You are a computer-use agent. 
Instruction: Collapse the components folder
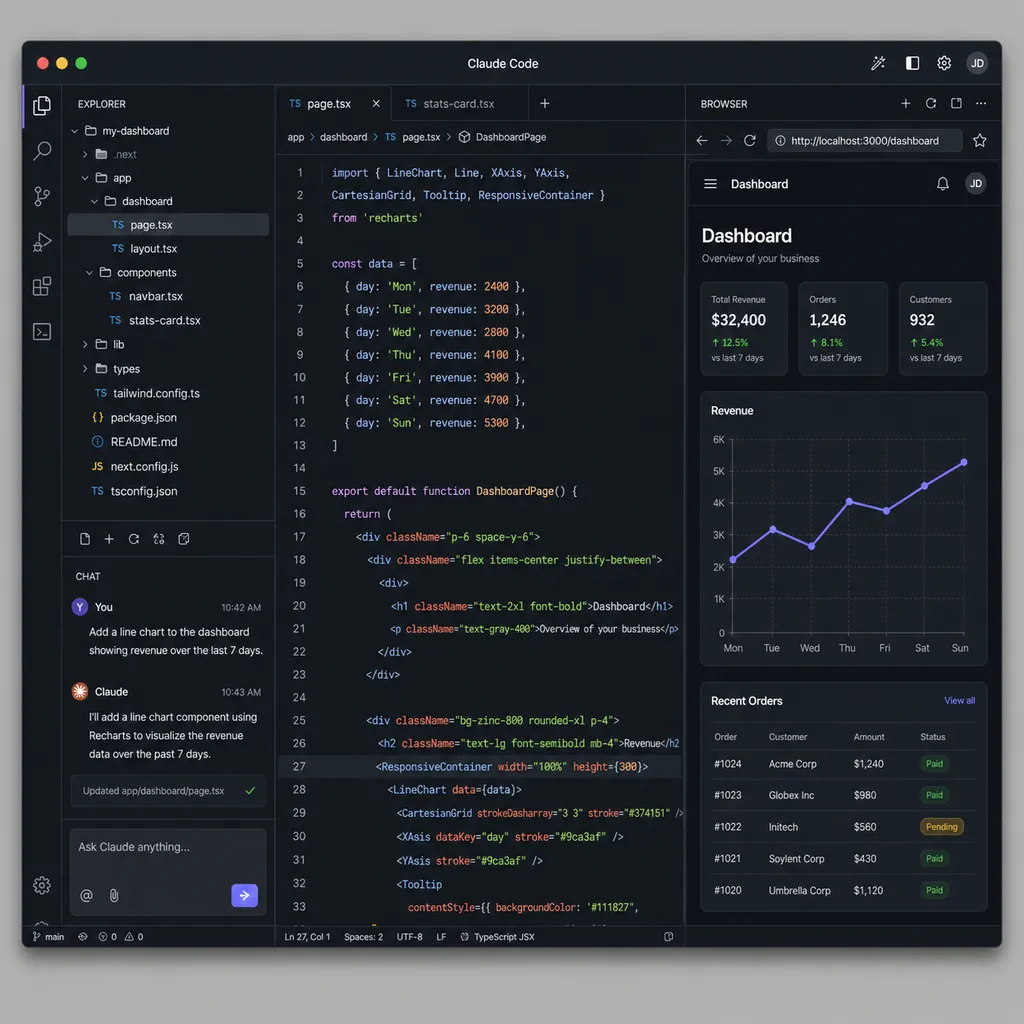(x=89, y=272)
